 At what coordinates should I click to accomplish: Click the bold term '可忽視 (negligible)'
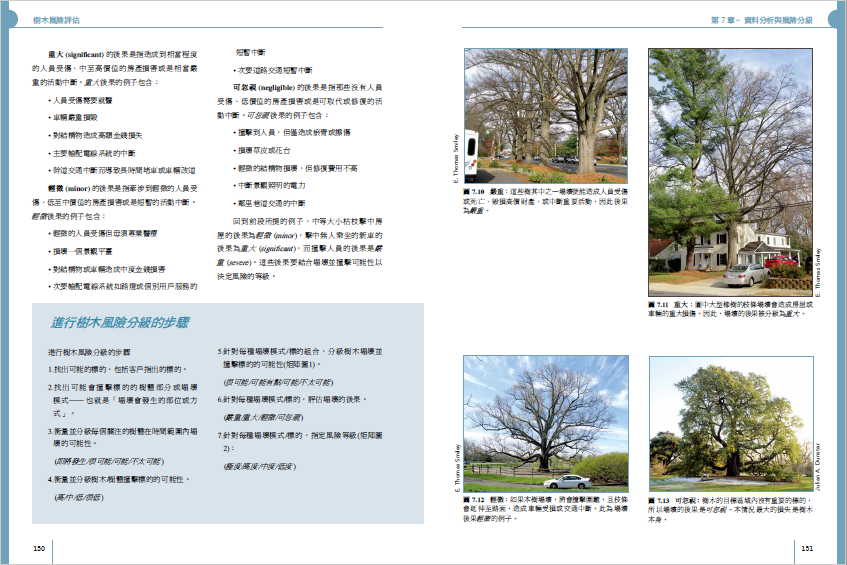click(x=264, y=88)
